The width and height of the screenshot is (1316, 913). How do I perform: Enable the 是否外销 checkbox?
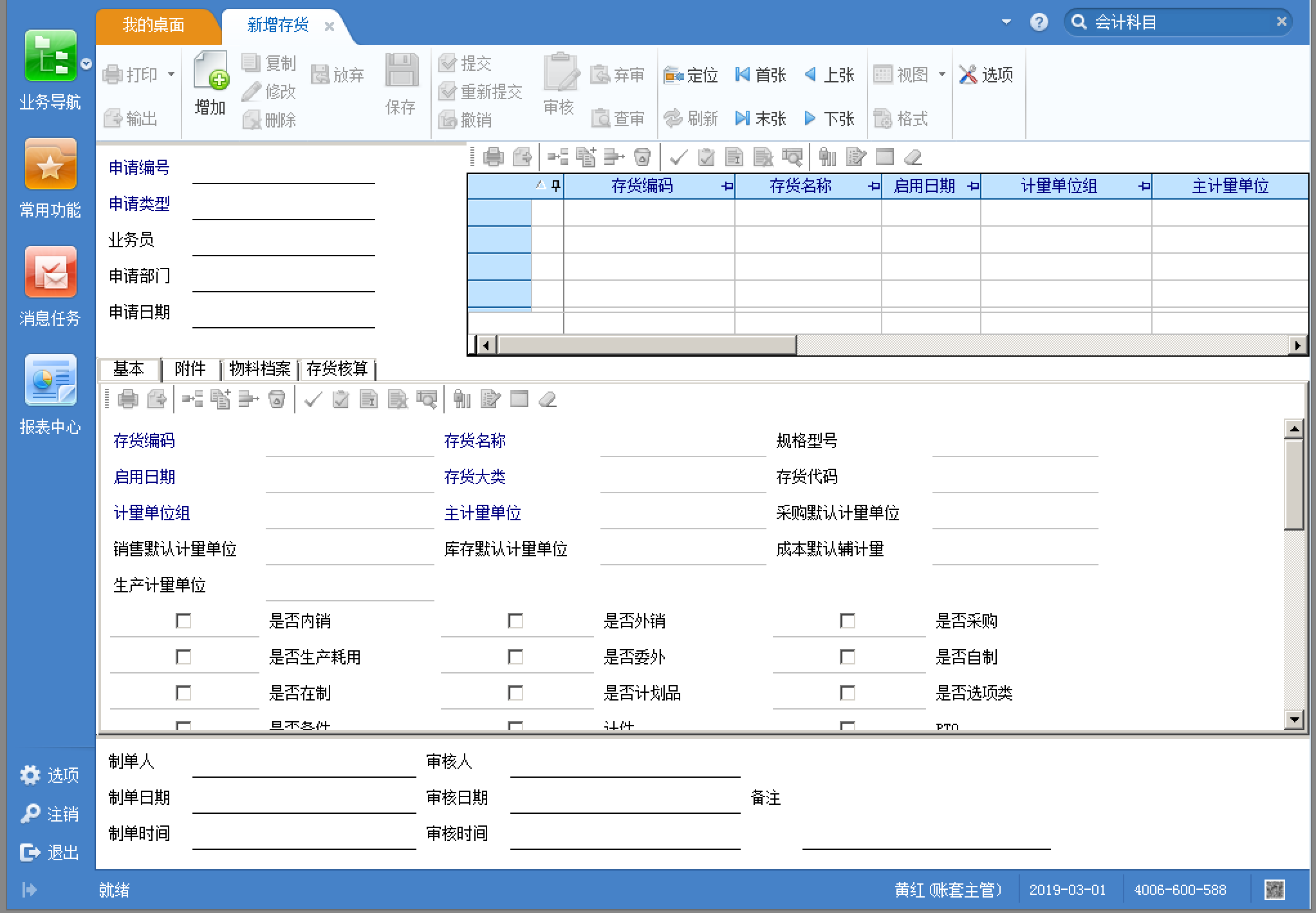(515, 621)
